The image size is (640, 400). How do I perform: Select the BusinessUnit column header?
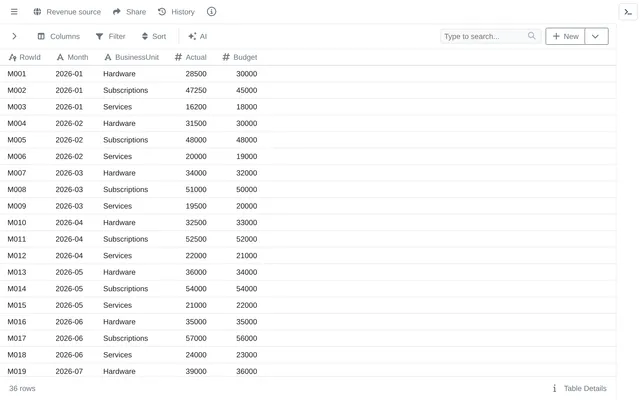(131, 57)
